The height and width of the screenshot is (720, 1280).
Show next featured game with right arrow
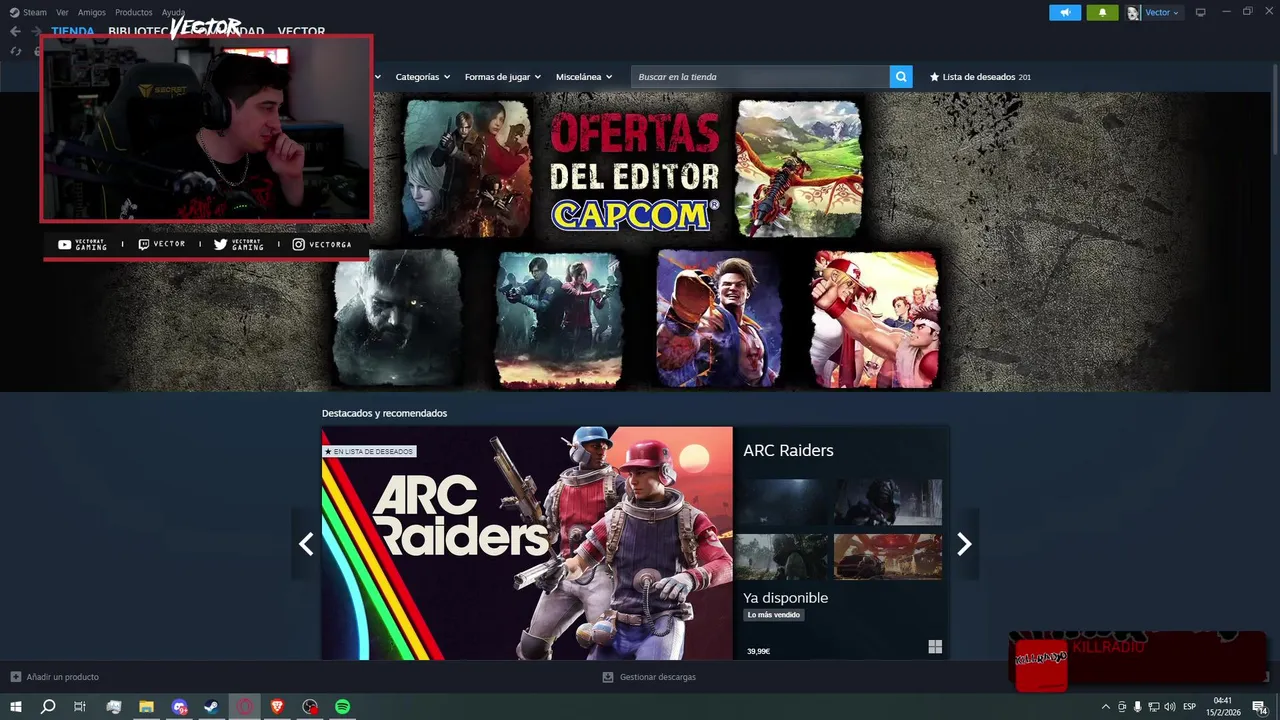pos(964,544)
